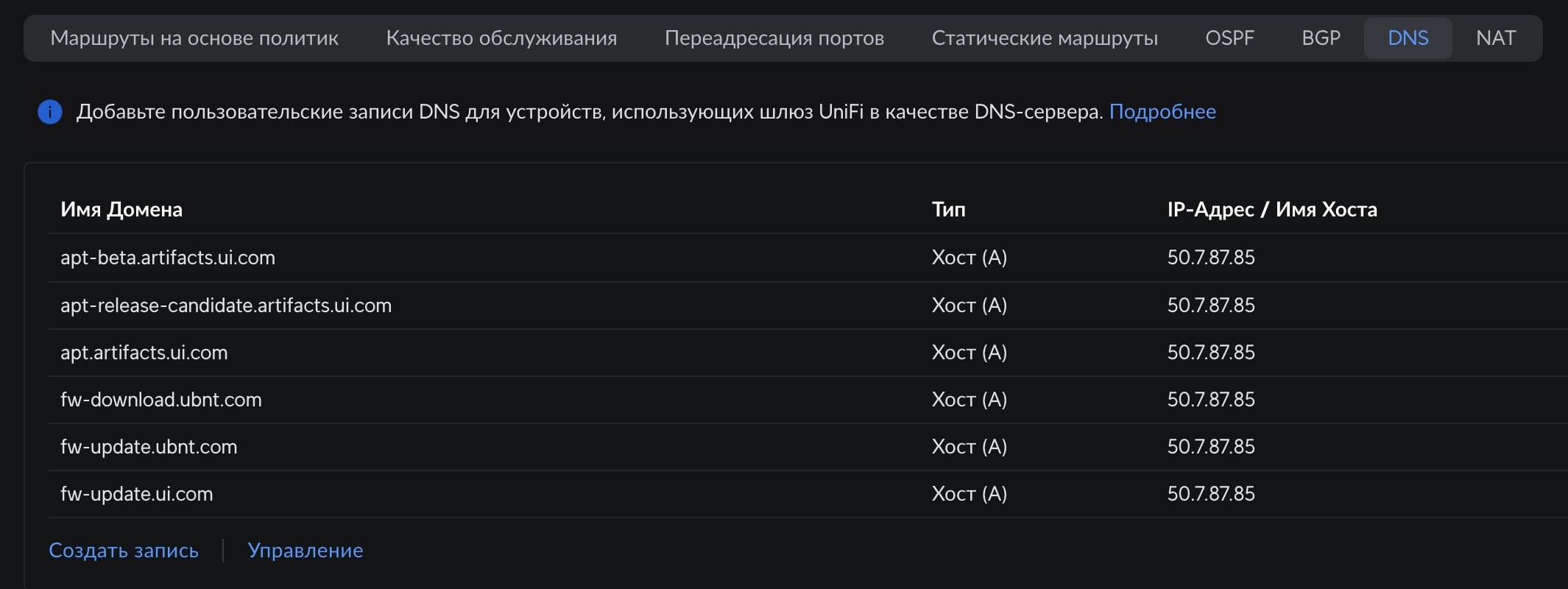This screenshot has height=589, width=1568.
Task: Click the fw-update.ui.com record
Action: (137, 494)
